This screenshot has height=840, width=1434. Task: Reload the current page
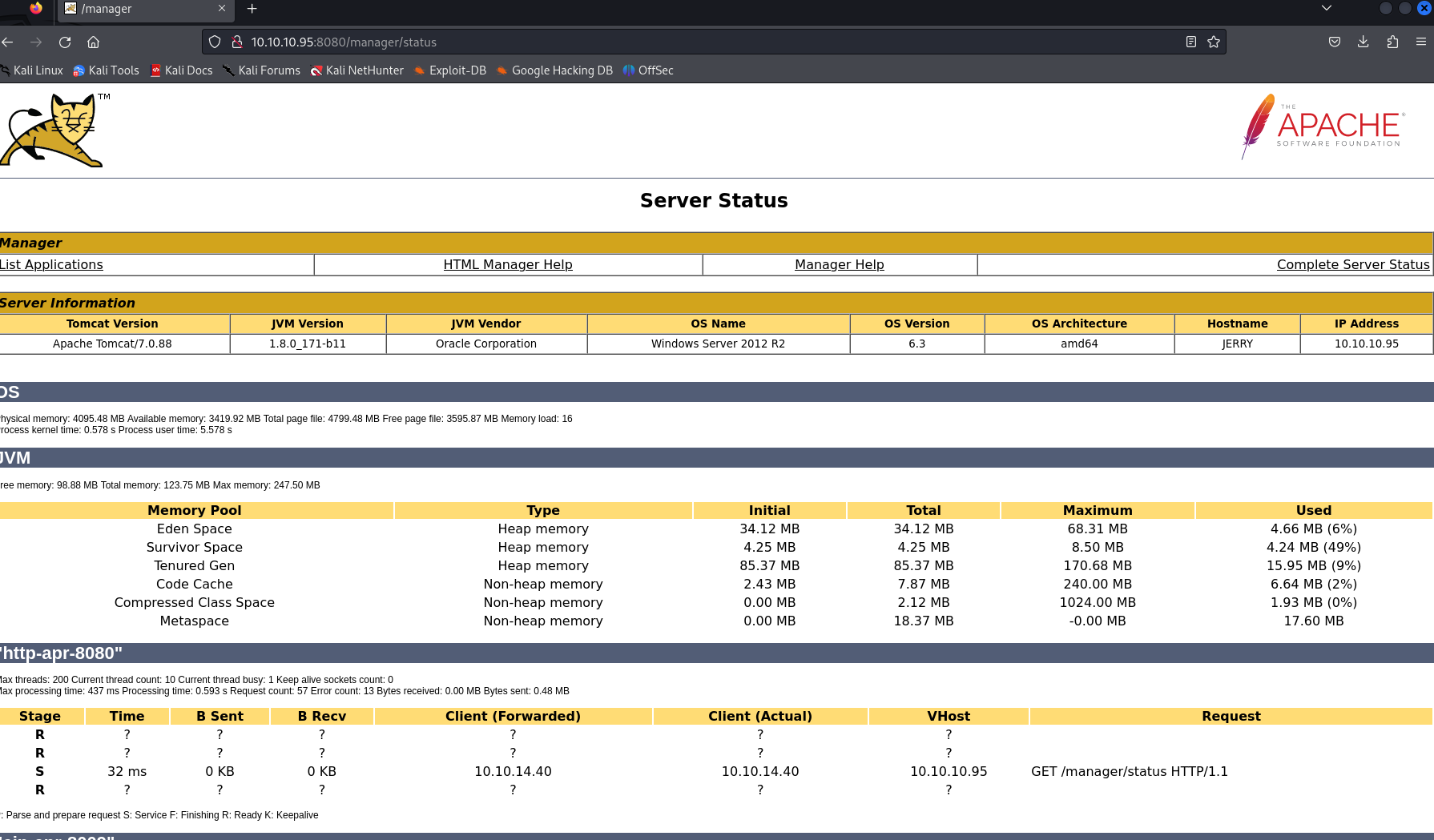[x=65, y=42]
